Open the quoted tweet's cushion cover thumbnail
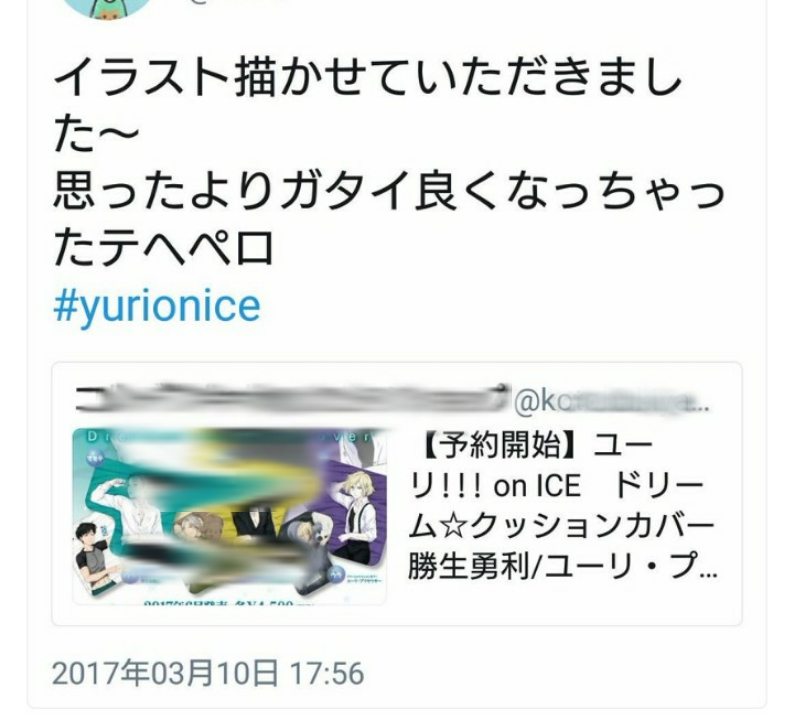Screen dimensions: 794x720 click(229, 516)
